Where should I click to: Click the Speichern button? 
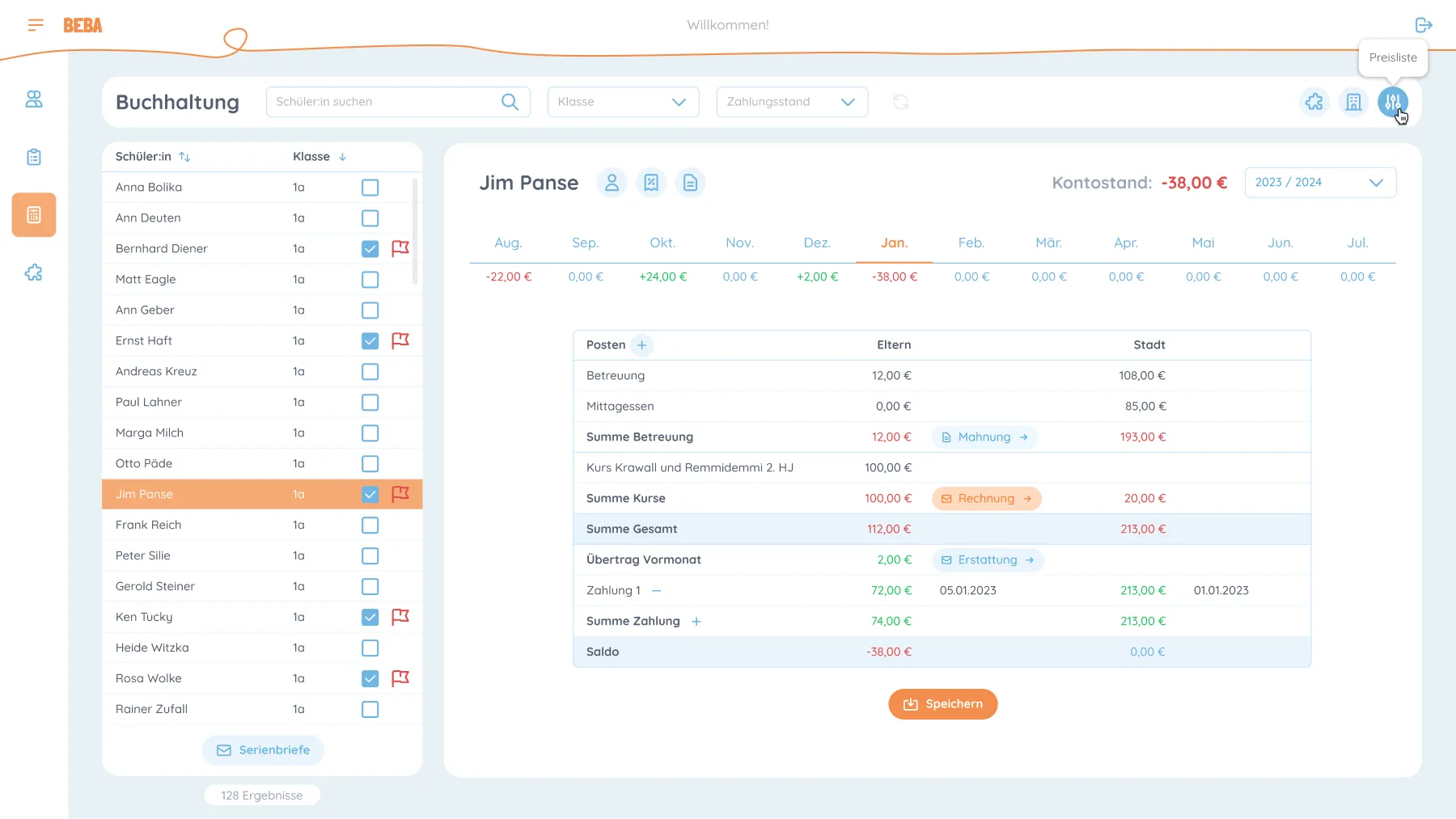point(942,704)
